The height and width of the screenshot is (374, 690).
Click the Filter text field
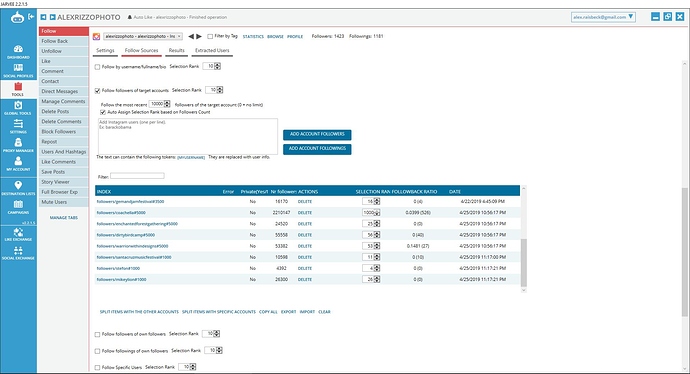(137, 176)
